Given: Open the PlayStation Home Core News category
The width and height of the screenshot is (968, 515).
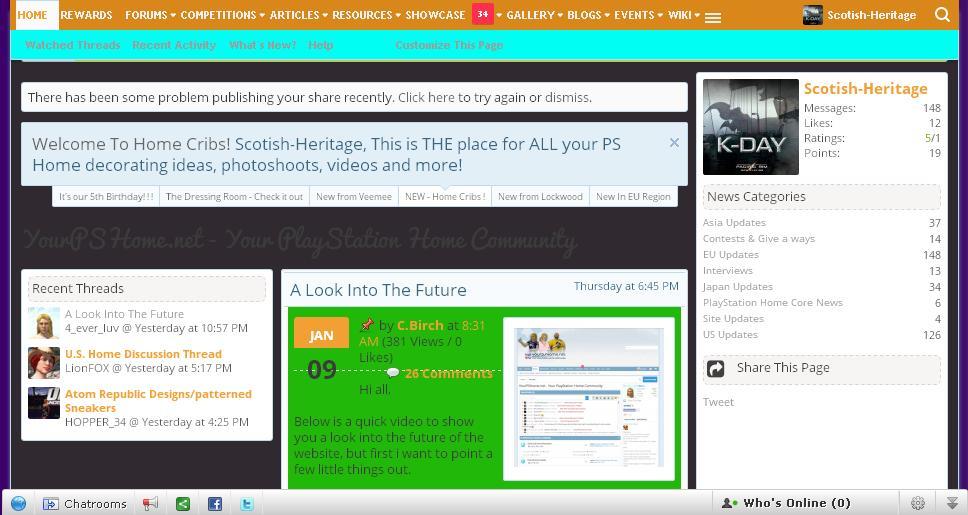Looking at the screenshot, I should coord(773,303).
